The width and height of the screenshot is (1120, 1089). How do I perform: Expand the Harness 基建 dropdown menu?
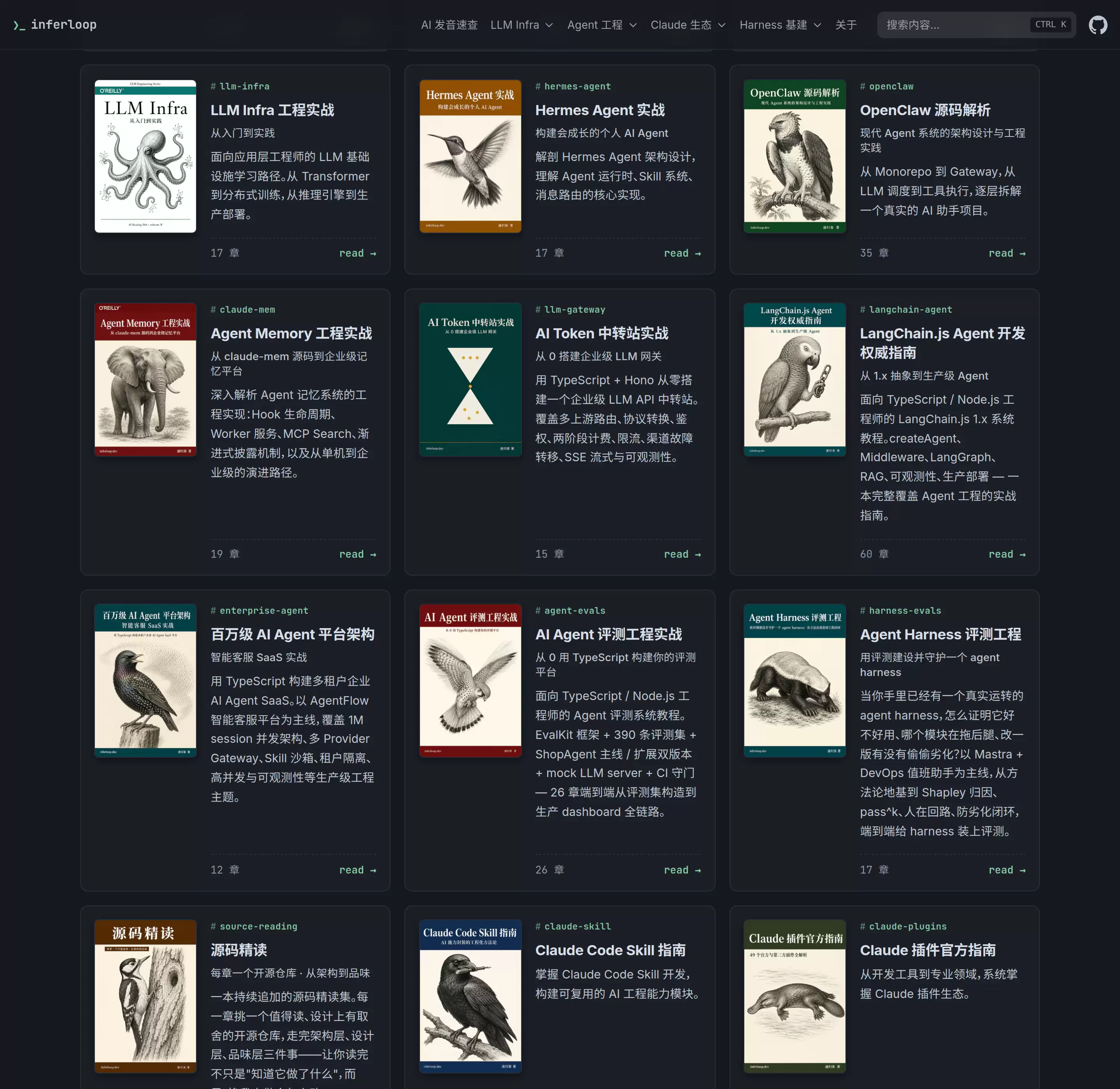780,25
